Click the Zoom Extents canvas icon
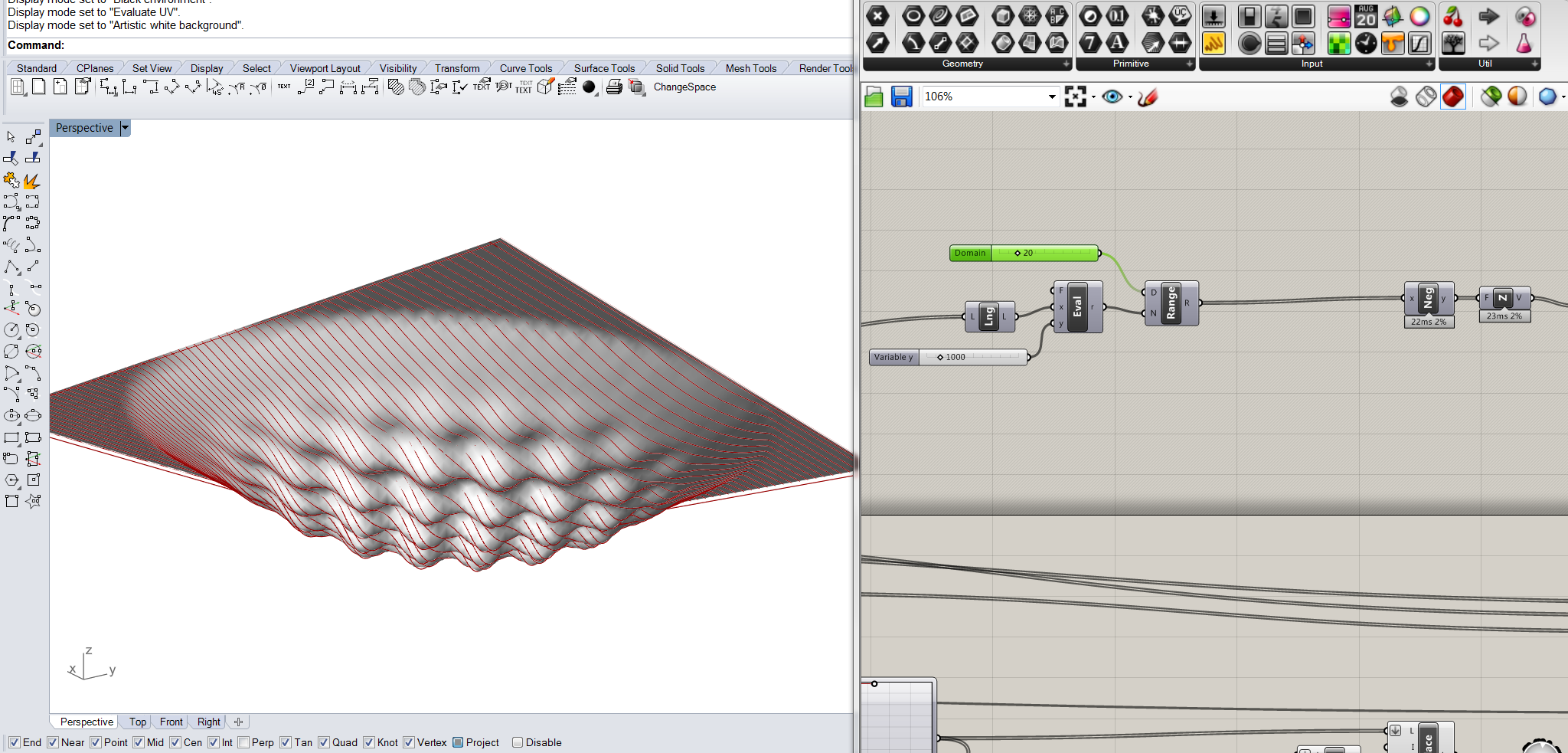 click(x=1075, y=97)
